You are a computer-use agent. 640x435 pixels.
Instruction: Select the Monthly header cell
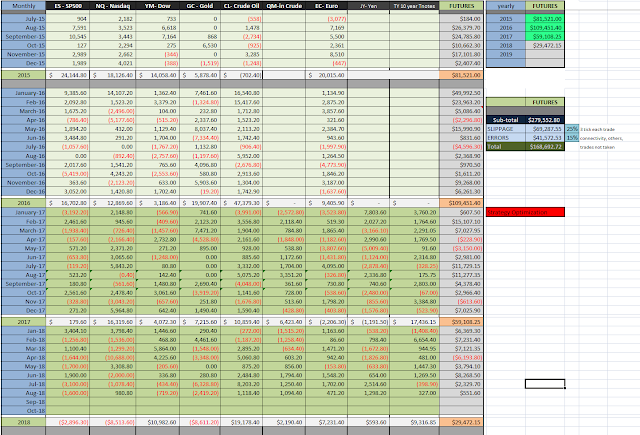coord(24,6)
